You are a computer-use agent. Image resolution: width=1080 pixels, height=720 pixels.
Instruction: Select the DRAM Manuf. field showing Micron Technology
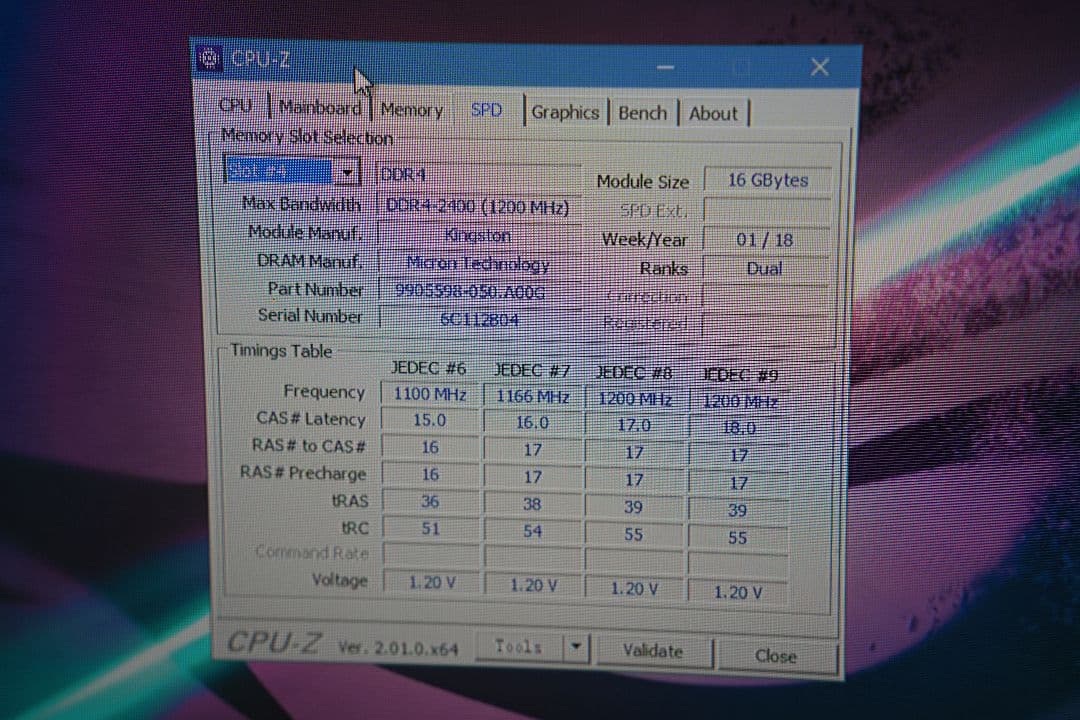[x=475, y=262]
